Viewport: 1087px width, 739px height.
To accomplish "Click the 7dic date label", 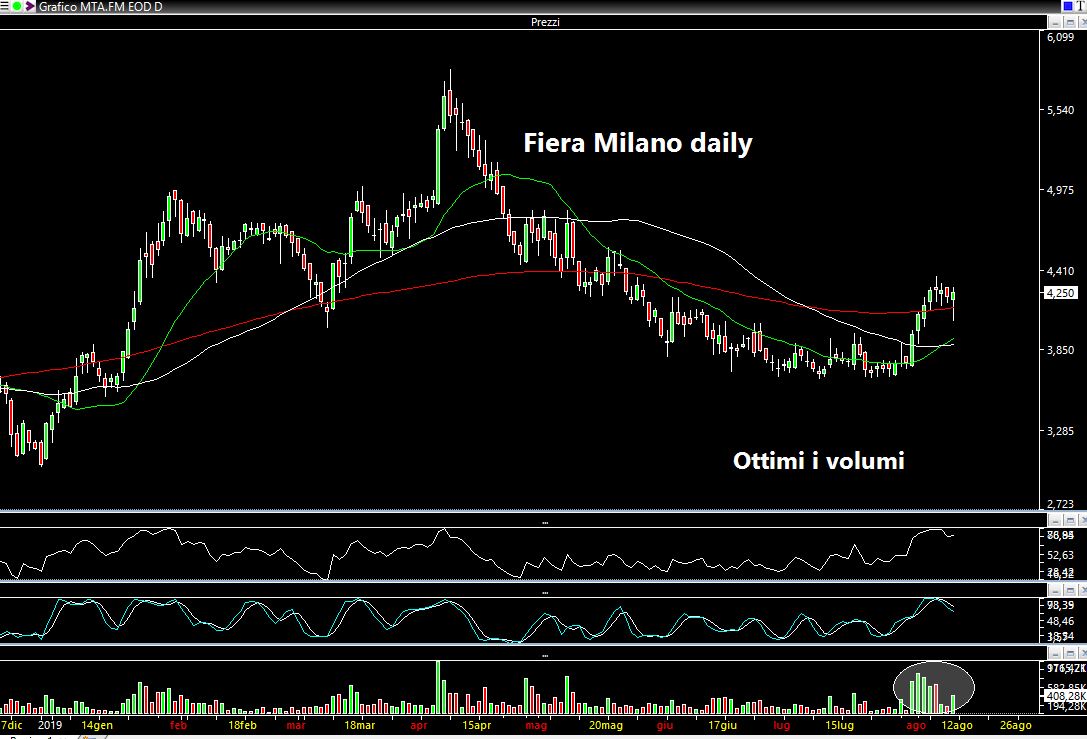I will [x=12, y=725].
